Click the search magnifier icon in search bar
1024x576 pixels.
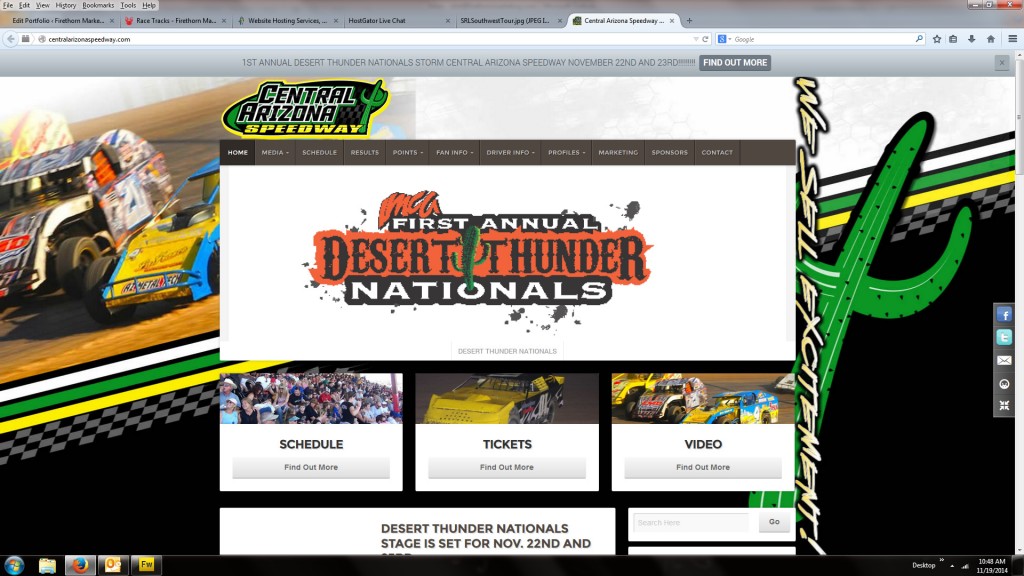(x=919, y=39)
